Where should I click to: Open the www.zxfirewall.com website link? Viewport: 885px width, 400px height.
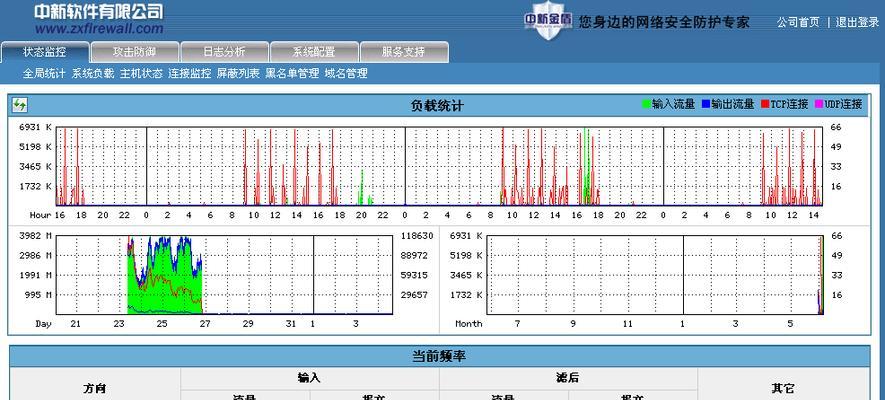99,28
